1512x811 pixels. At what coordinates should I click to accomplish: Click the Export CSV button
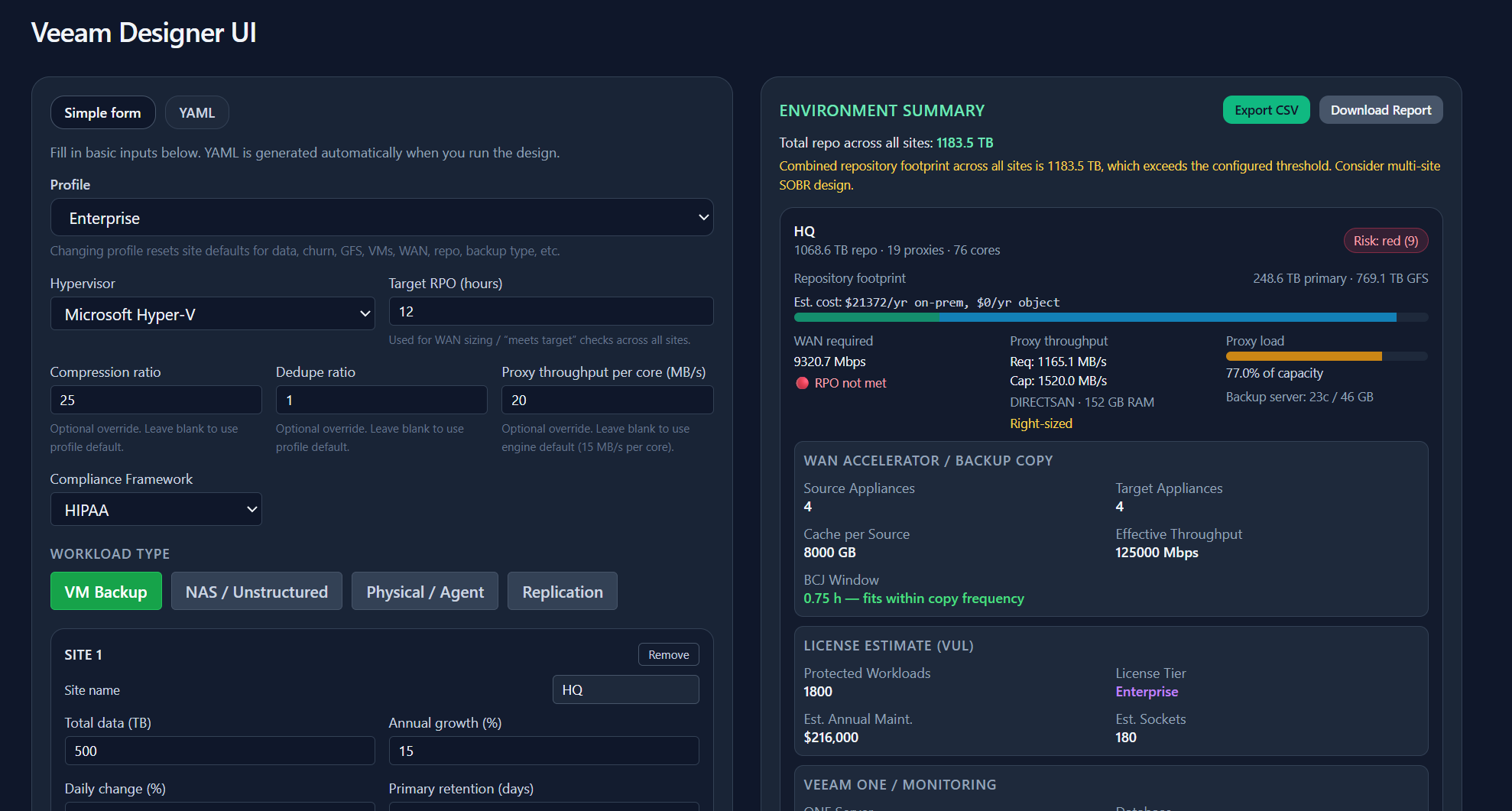pos(1266,110)
